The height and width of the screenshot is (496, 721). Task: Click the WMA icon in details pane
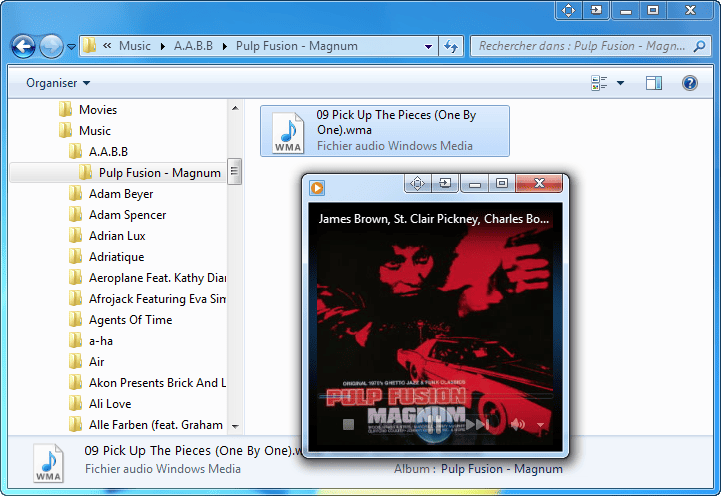click(48, 463)
